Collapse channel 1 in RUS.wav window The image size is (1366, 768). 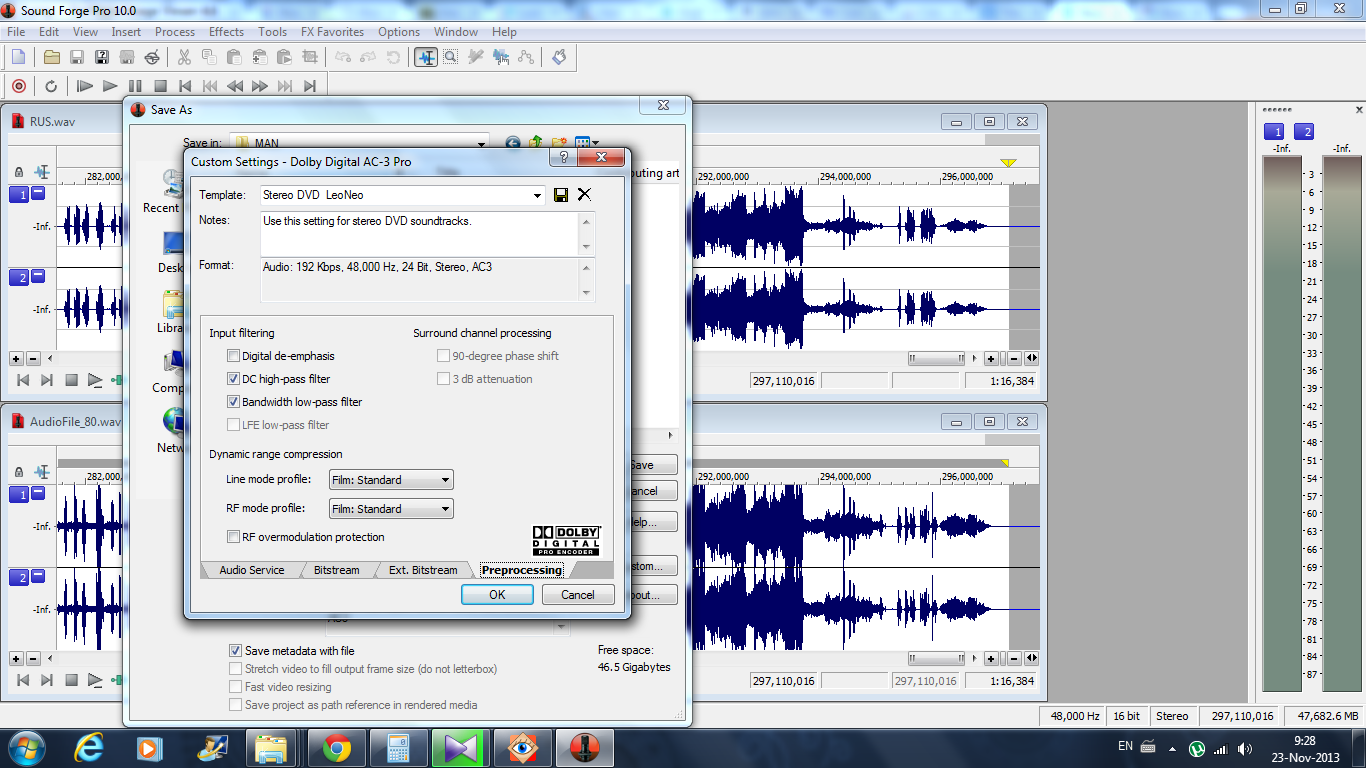pyautogui.click(x=38, y=193)
